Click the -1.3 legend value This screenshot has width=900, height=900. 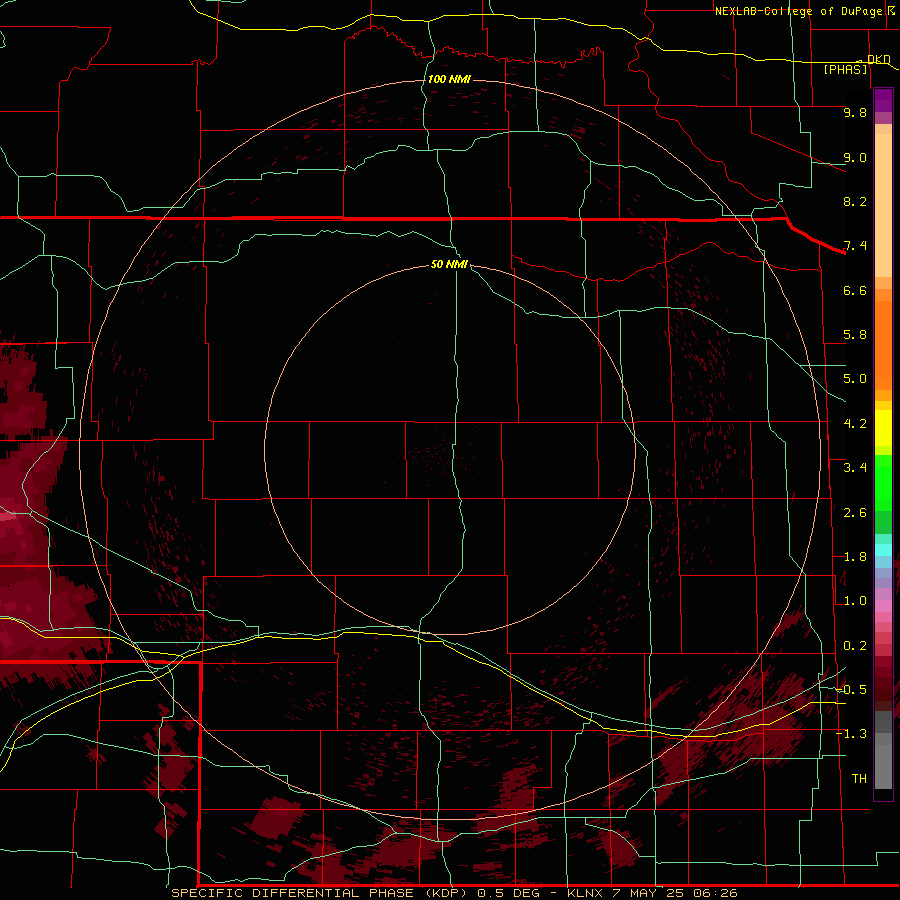tap(852, 734)
